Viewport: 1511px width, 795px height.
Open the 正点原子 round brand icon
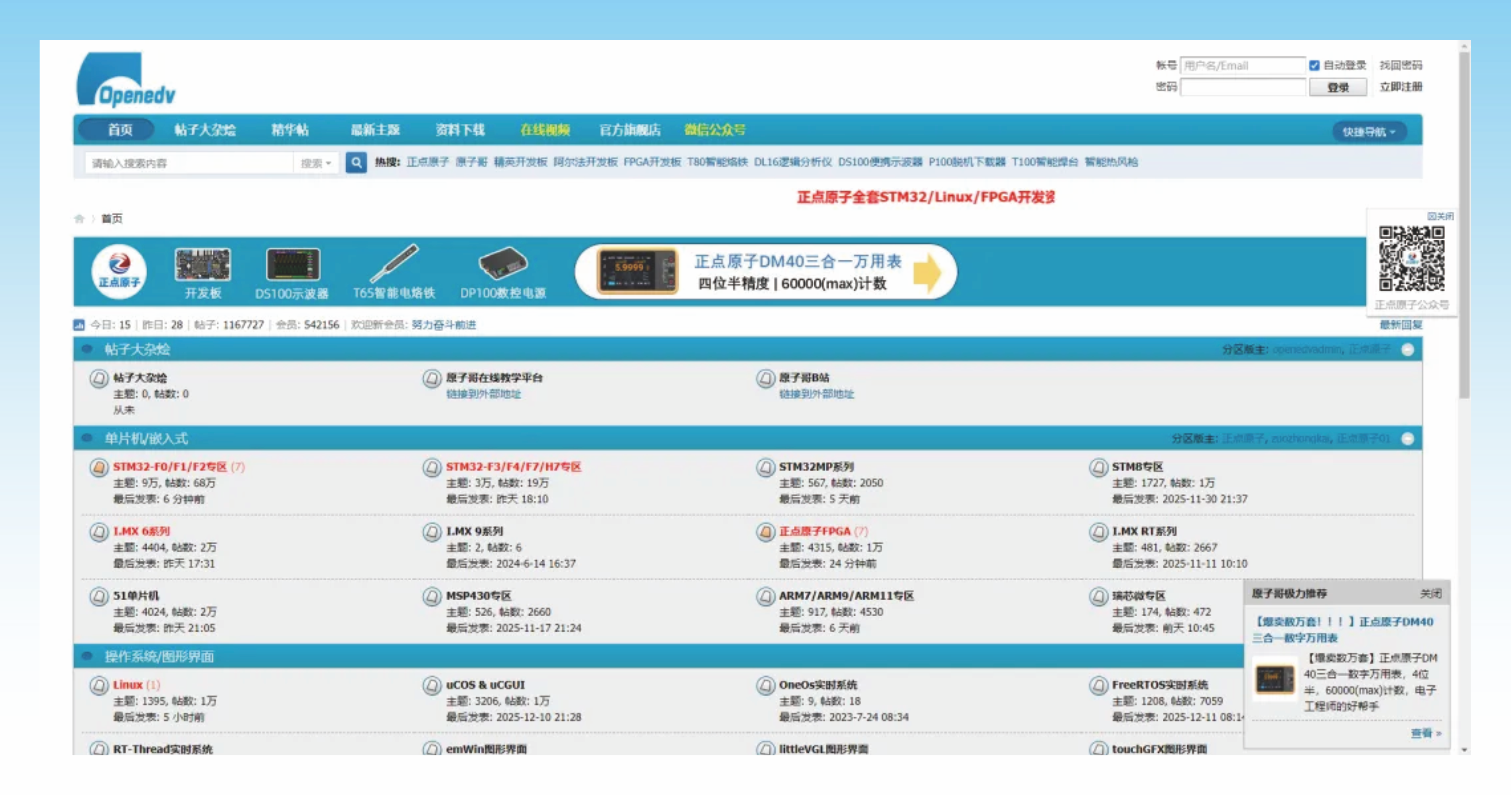pyautogui.click(x=119, y=273)
